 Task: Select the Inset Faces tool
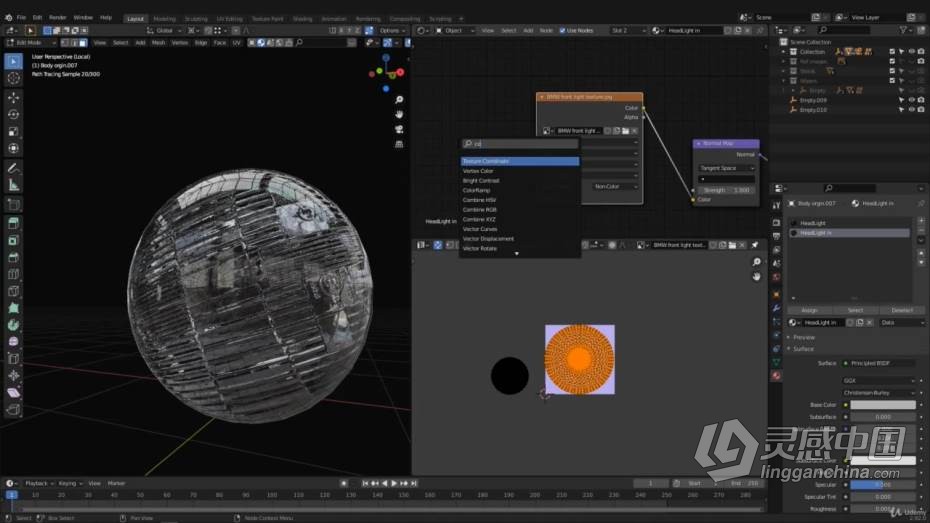tap(13, 240)
